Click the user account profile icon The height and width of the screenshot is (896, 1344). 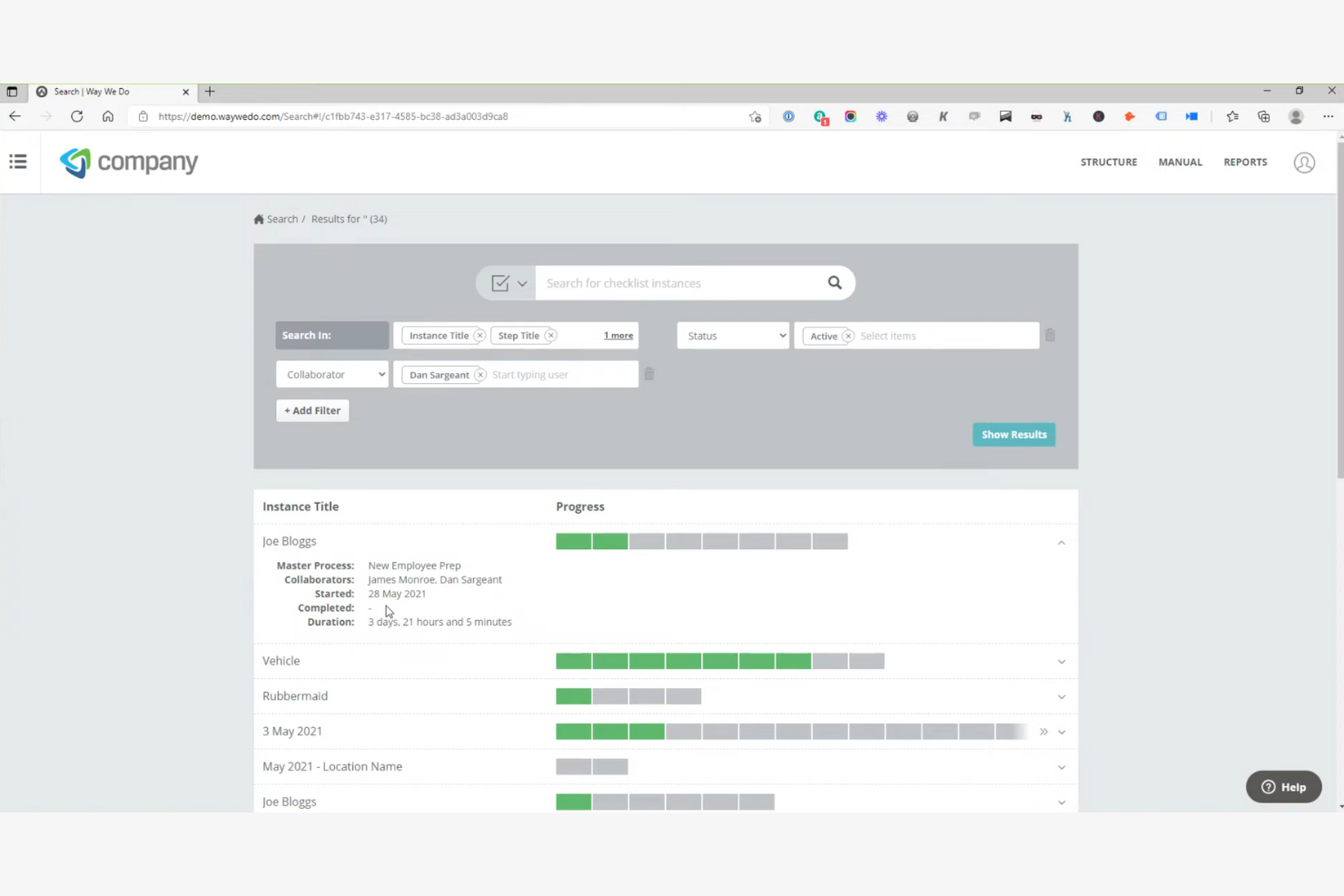coord(1305,162)
